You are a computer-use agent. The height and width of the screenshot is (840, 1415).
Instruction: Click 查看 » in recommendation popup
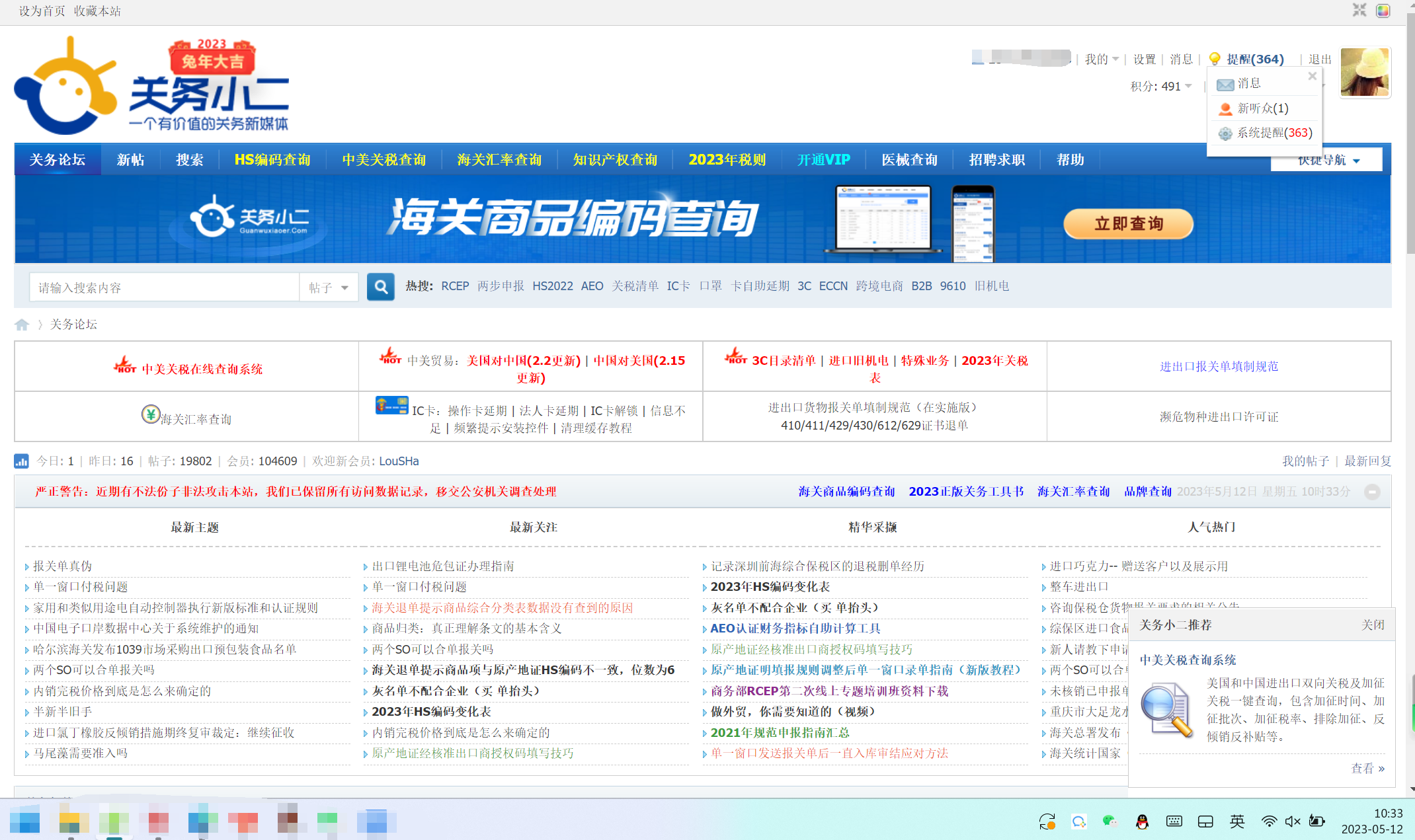pyautogui.click(x=1367, y=769)
